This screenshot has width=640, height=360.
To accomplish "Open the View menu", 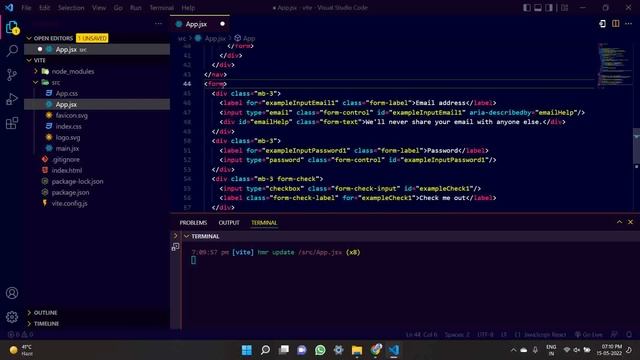I will pyautogui.click(x=99, y=8).
